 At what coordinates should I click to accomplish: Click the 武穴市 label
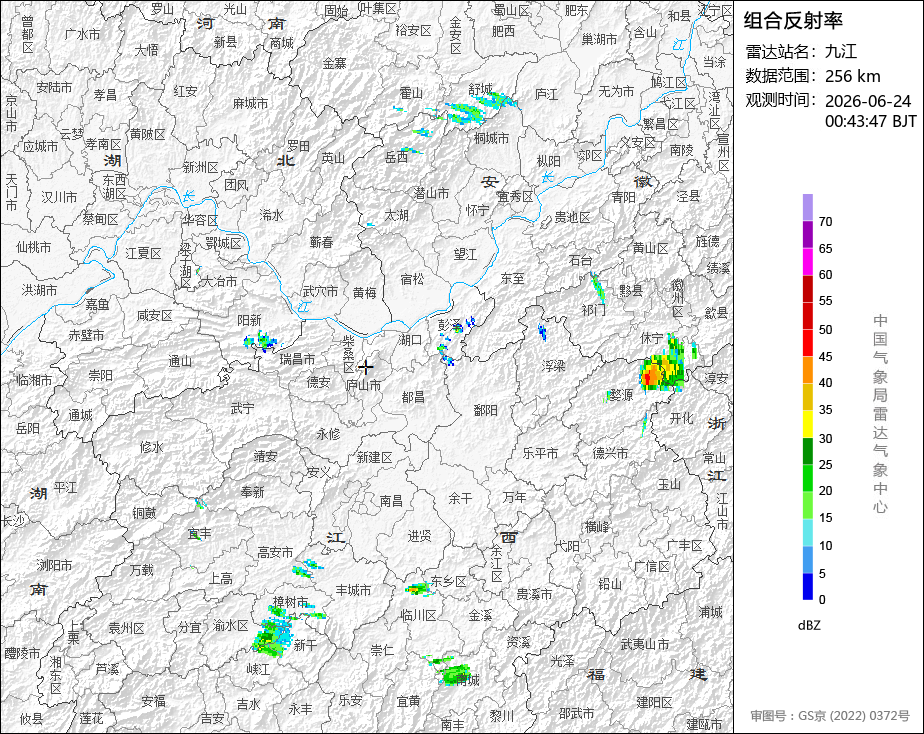[321, 291]
